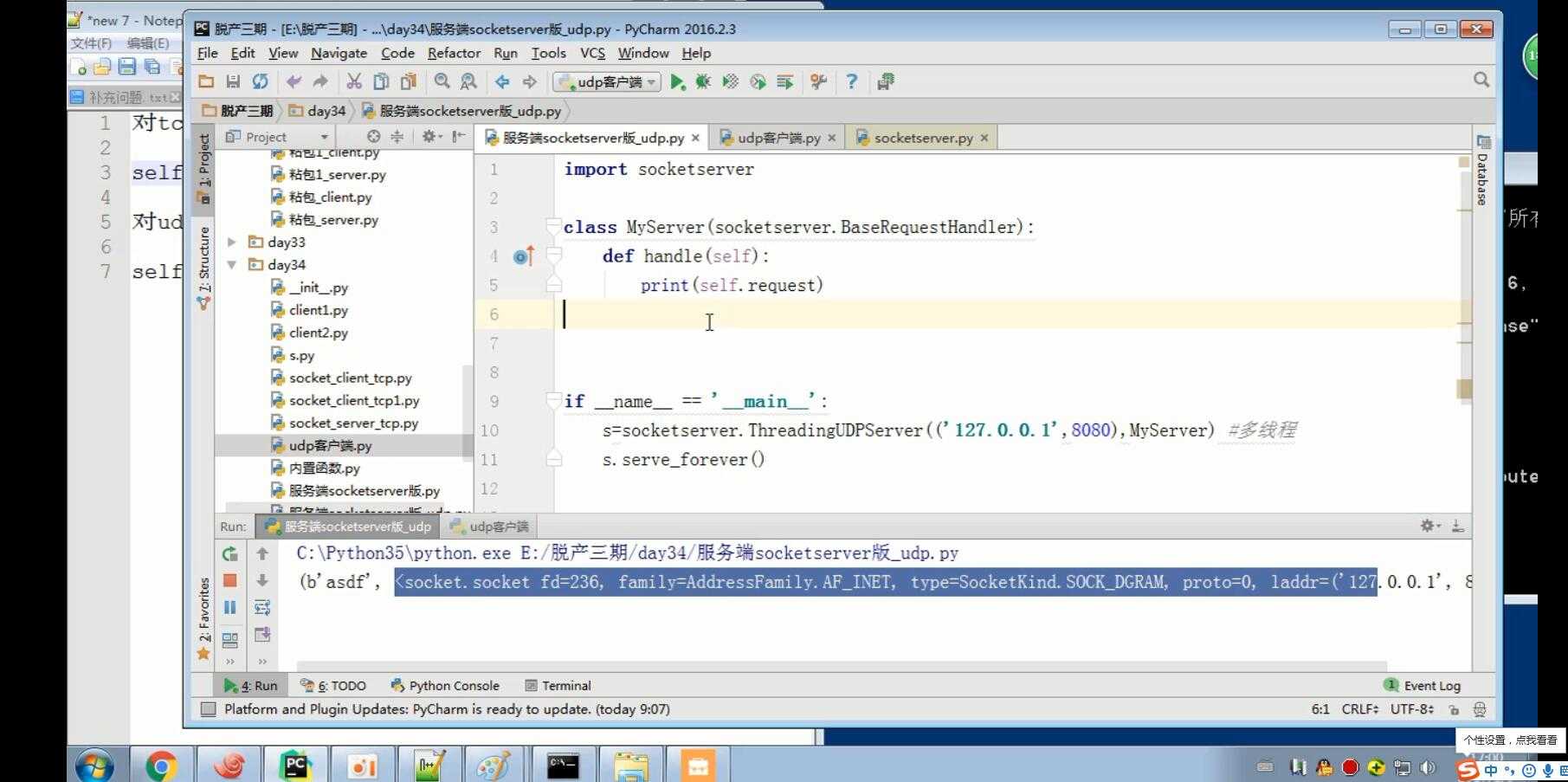Toggle soft-wrap in Run console

(262, 607)
